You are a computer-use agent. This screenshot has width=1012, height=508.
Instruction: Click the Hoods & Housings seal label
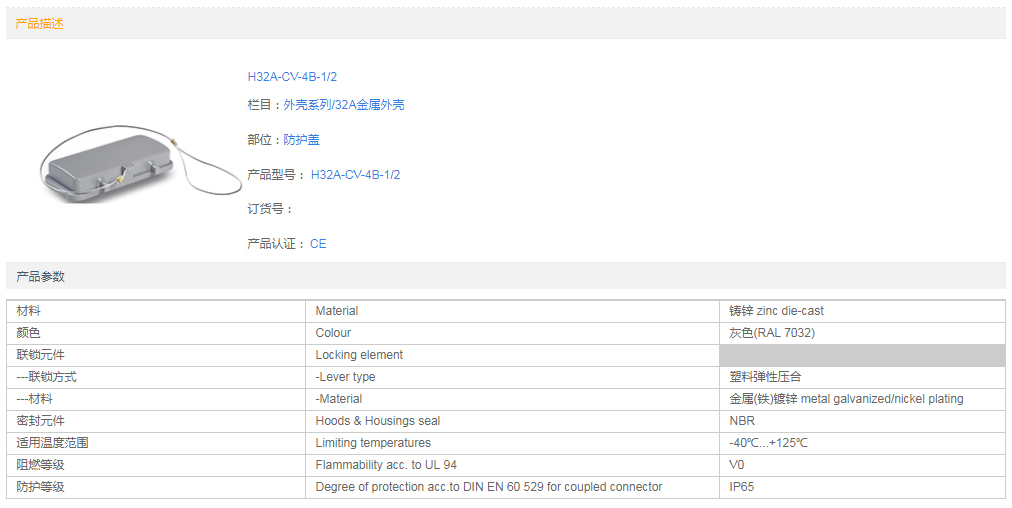click(377, 421)
